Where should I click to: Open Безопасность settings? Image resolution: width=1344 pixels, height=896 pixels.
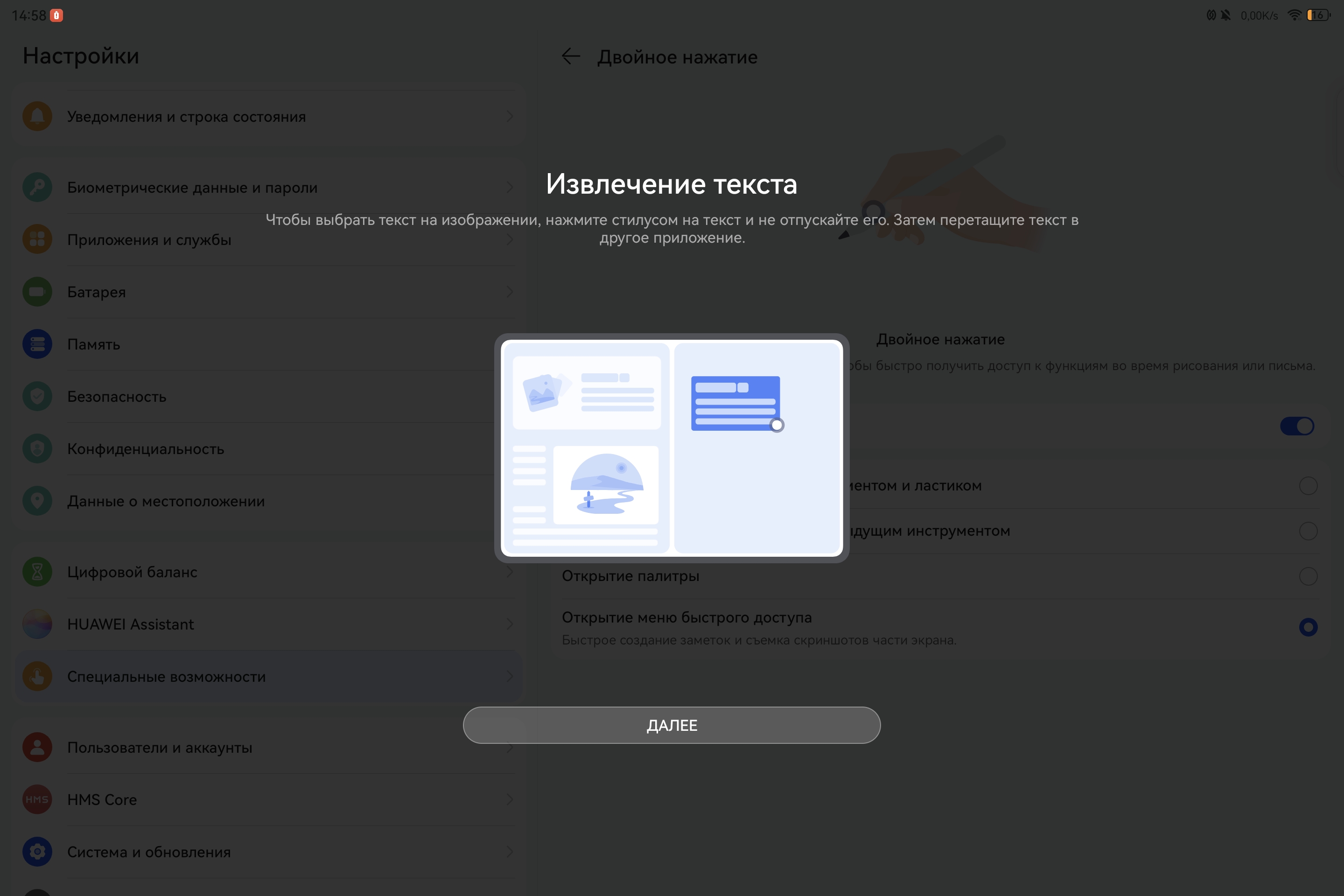pyautogui.click(x=269, y=397)
